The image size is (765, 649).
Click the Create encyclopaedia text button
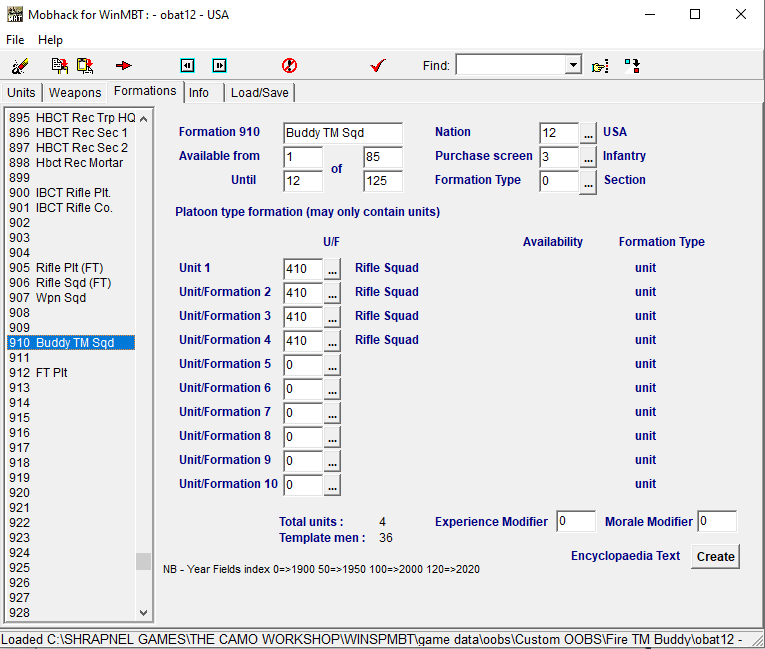[715, 557]
